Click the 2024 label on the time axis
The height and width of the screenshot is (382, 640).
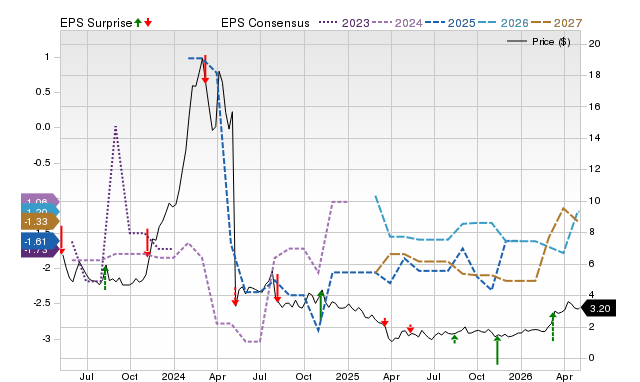pyautogui.click(x=173, y=376)
